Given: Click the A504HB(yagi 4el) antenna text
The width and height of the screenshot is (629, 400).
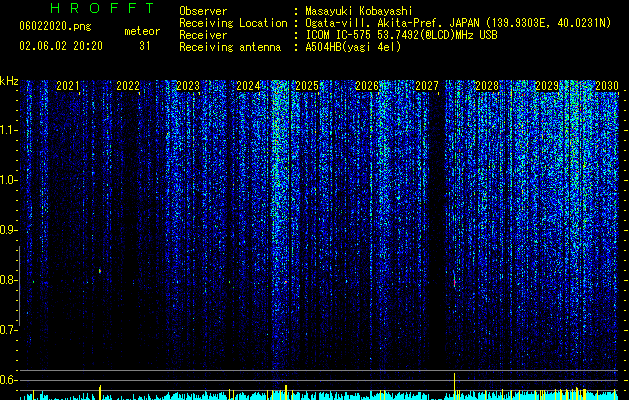Looking at the screenshot, I should point(353,47).
